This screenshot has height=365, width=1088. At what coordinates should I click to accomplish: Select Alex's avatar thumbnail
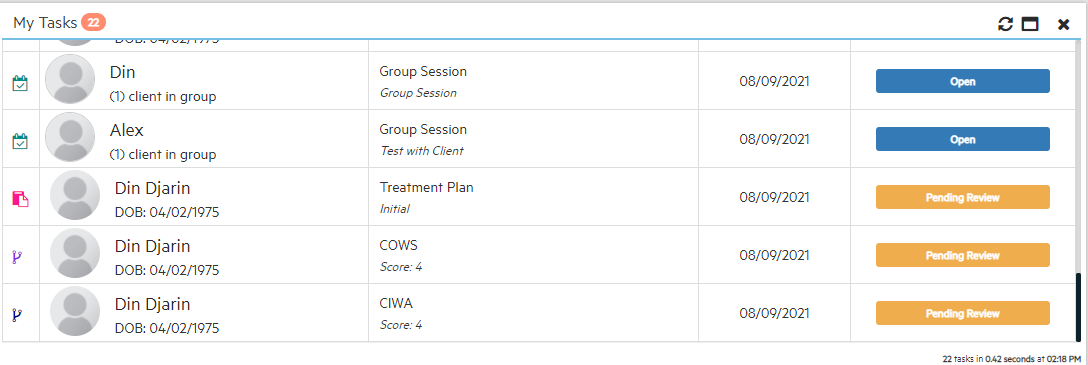tap(70, 137)
